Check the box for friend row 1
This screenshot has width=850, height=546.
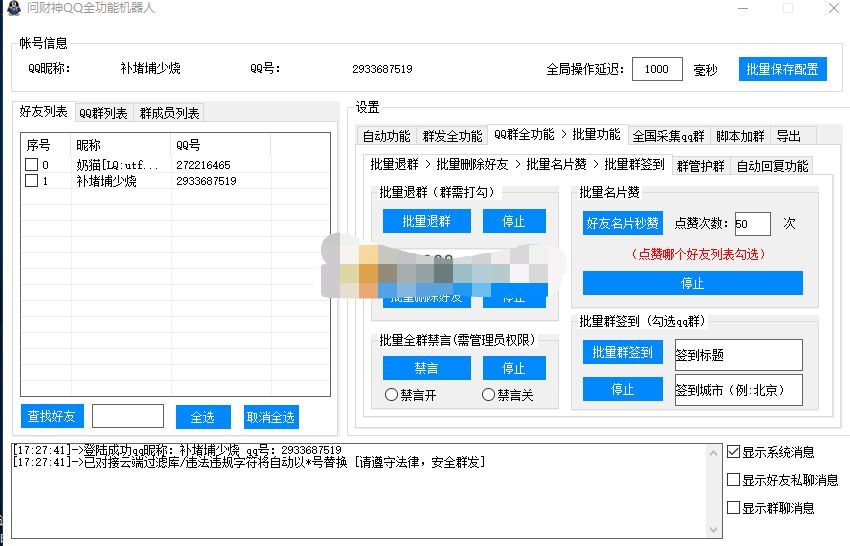[x=31, y=181]
